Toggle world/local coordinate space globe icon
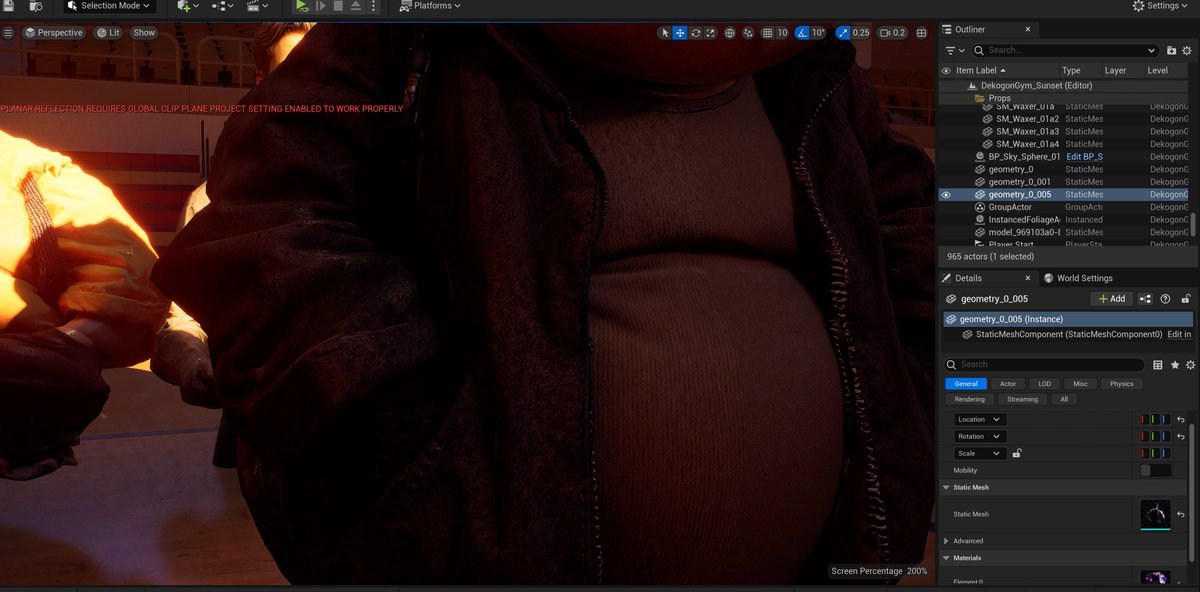Viewport: 1200px width, 592px height. point(730,33)
